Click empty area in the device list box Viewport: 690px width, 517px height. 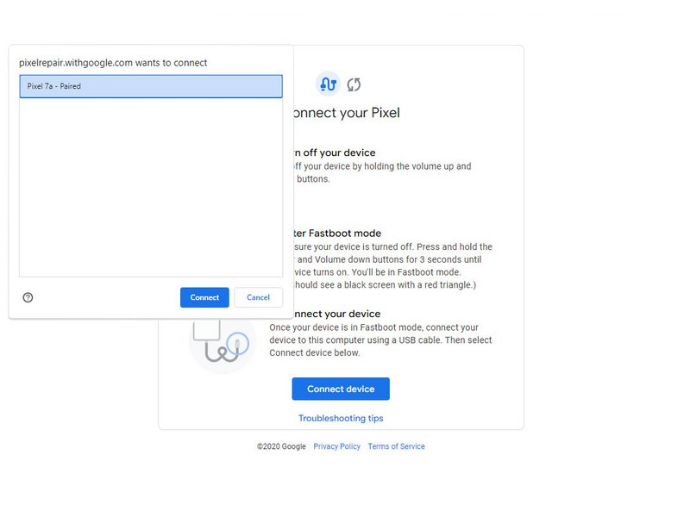[x=151, y=190]
